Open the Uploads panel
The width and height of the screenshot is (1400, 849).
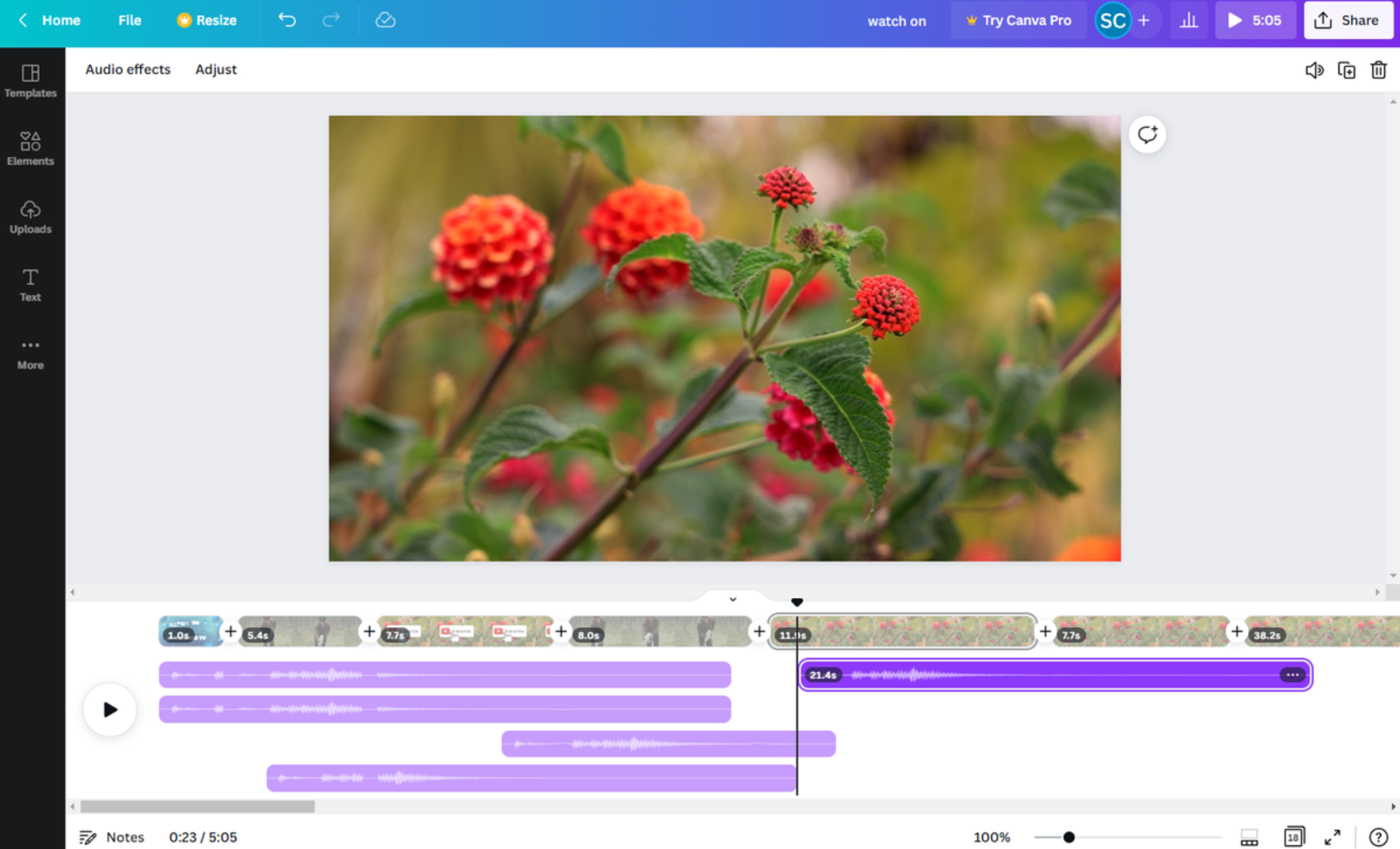(30, 216)
